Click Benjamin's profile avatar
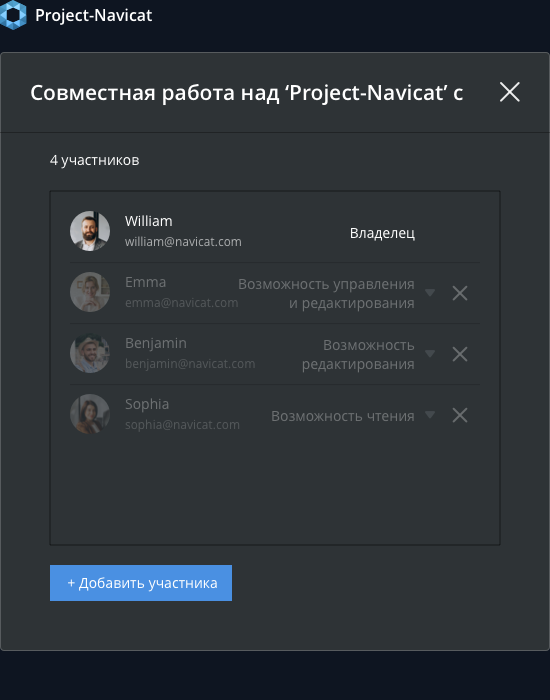The height and width of the screenshot is (700, 550). tap(90, 353)
